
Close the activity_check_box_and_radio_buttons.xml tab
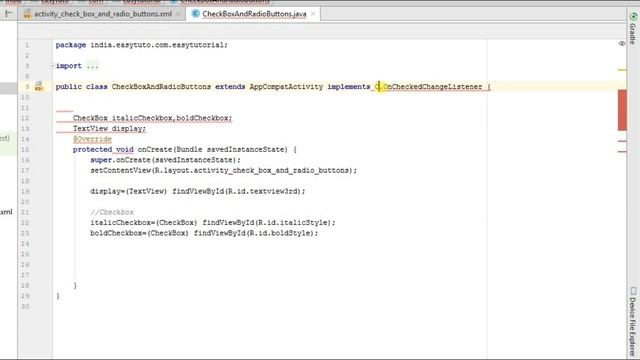(178, 14)
